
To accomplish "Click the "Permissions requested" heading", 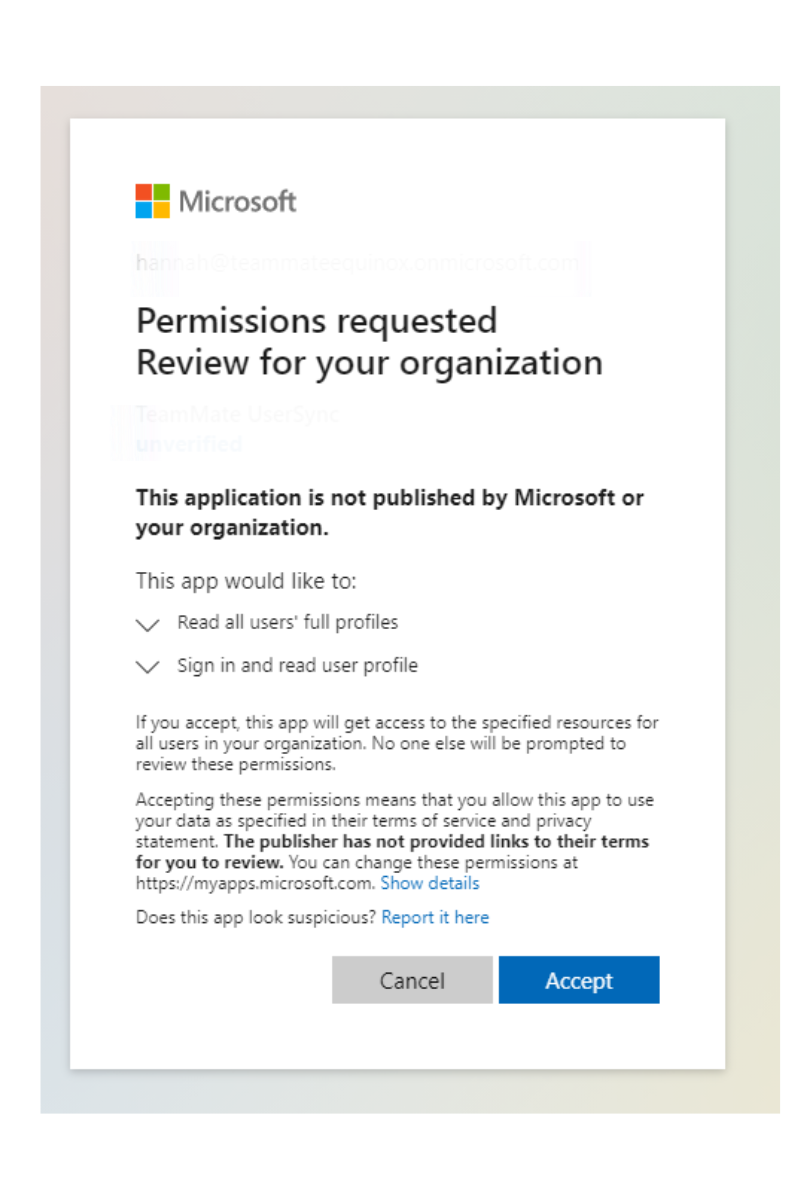I will click(316, 320).
